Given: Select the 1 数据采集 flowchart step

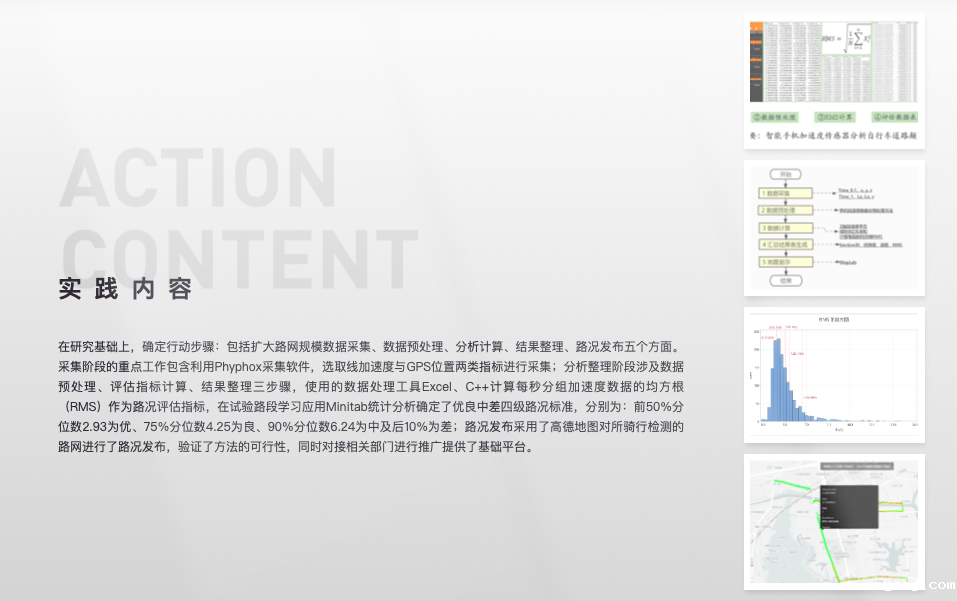Looking at the screenshot, I should [786, 192].
